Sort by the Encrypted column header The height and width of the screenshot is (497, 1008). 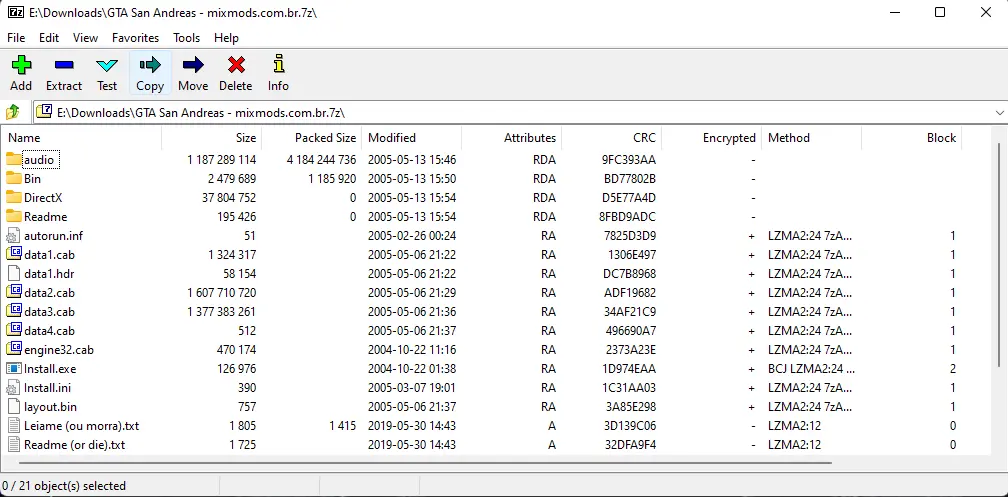point(712,138)
